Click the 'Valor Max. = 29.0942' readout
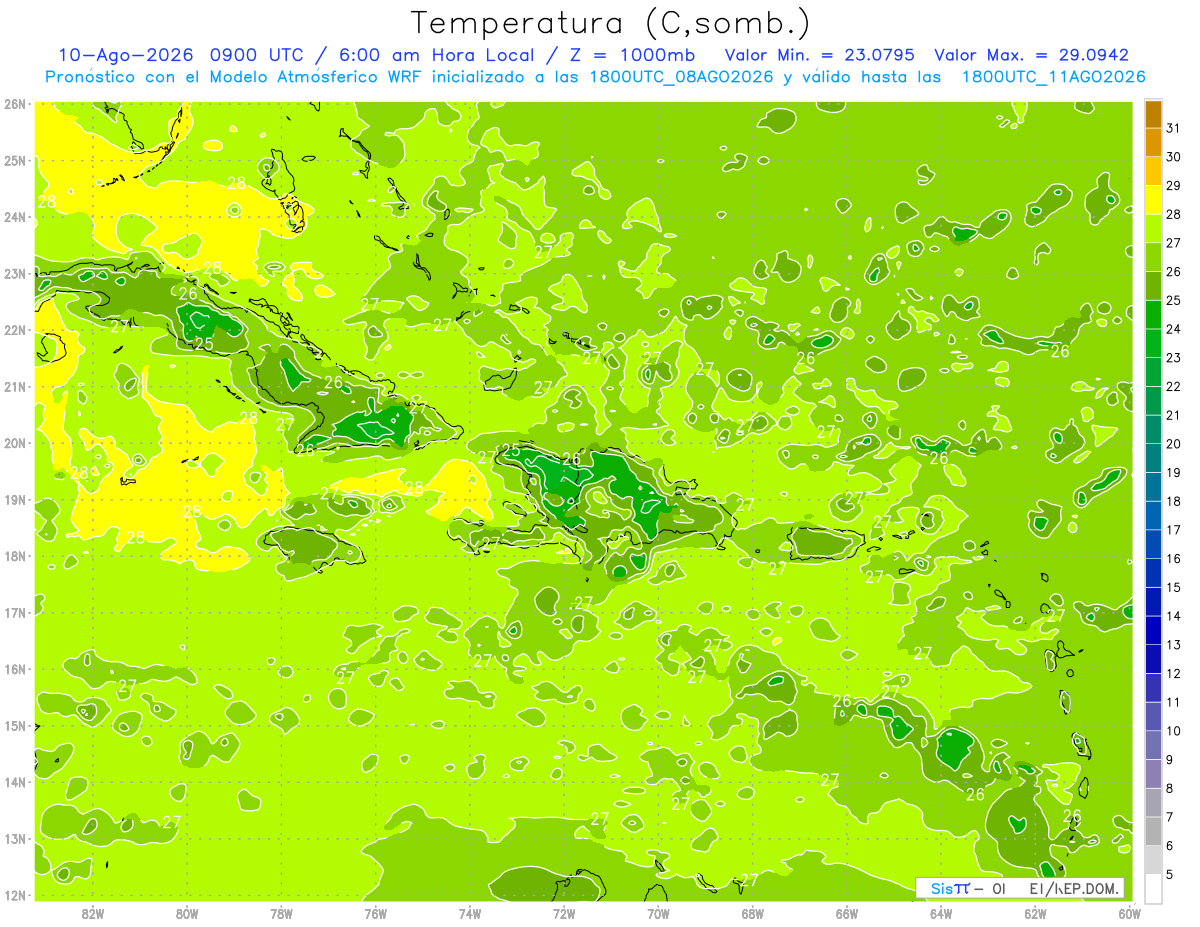Screen dimensions: 1200x927 [1031, 55]
